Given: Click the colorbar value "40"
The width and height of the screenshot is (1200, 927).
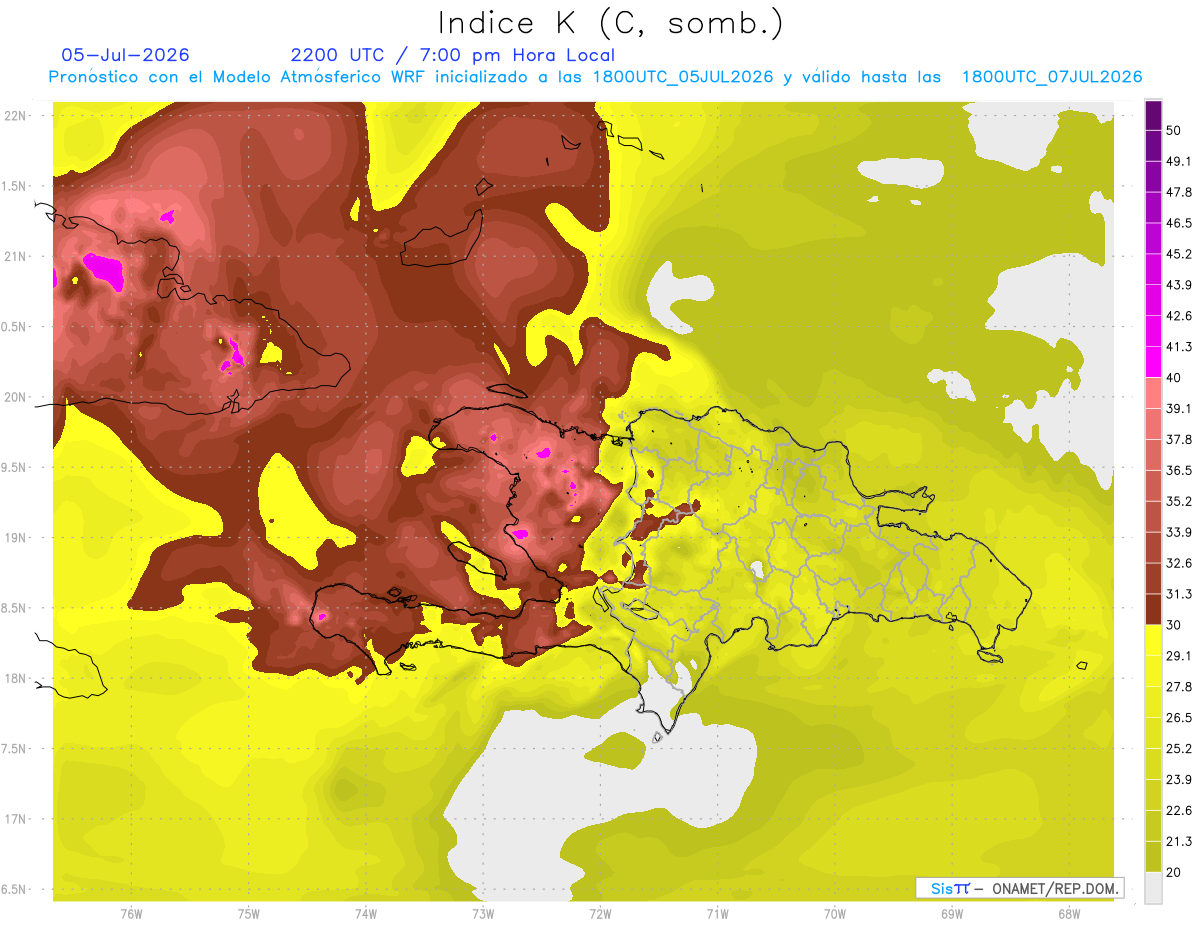Looking at the screenshot, I should click(x=1174, y=378).
